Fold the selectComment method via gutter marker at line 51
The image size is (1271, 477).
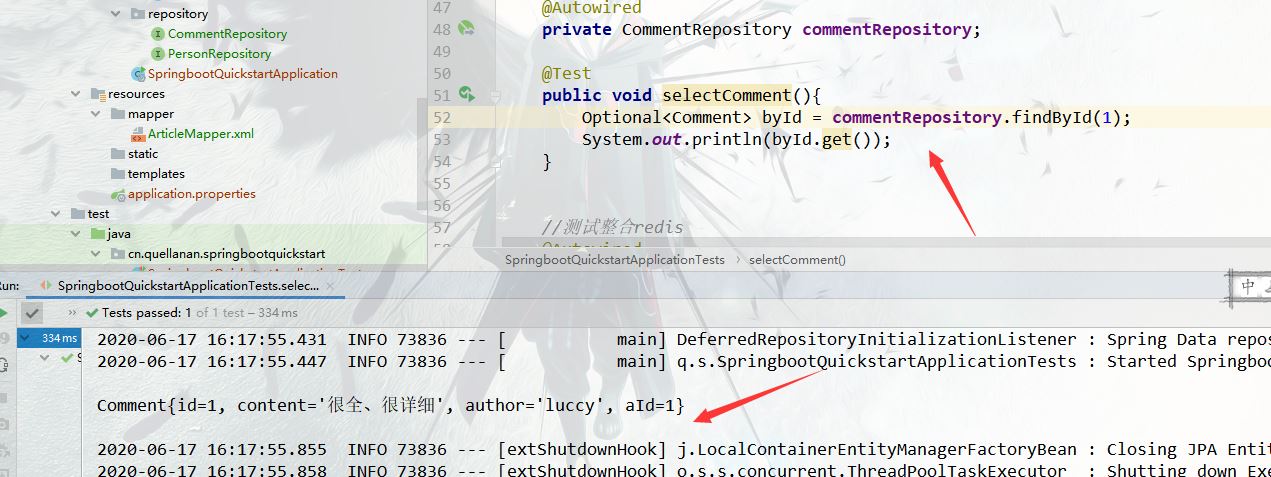point(497,95)
